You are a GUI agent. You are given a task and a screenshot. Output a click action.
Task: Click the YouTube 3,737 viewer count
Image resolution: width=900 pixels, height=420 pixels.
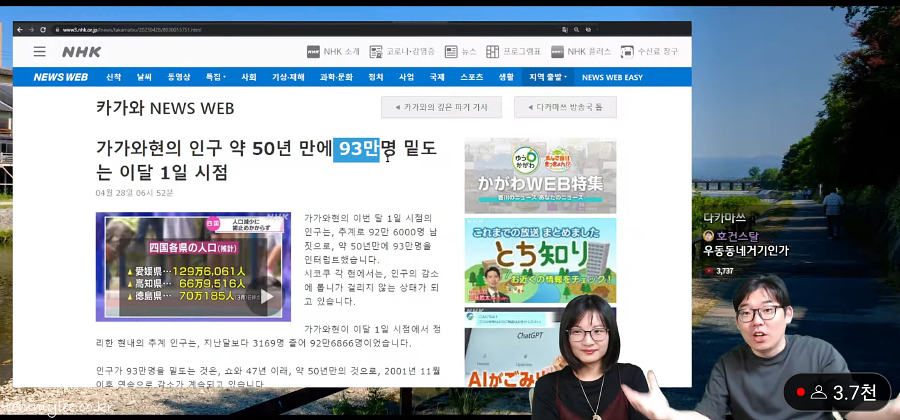720,271
